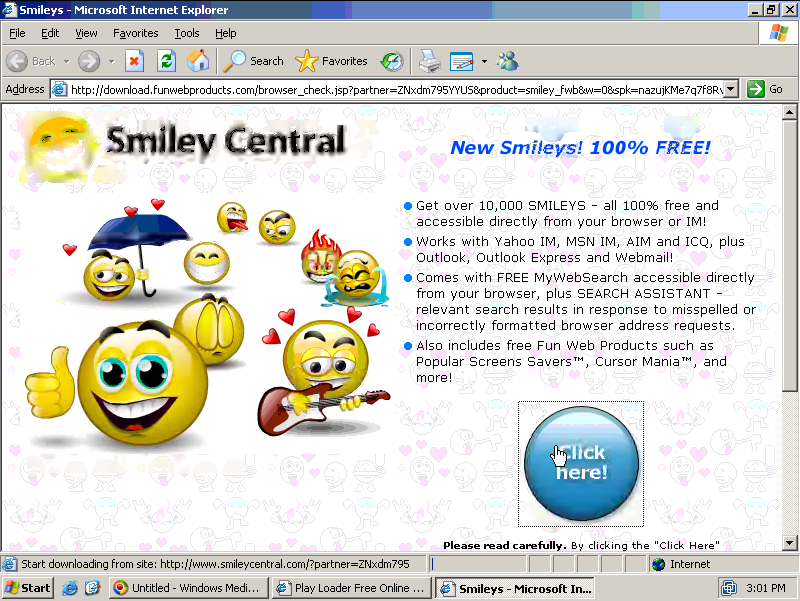The image size is (800, 601).
Task: Click the Forward arrow icon
Action: coord(89,61)
